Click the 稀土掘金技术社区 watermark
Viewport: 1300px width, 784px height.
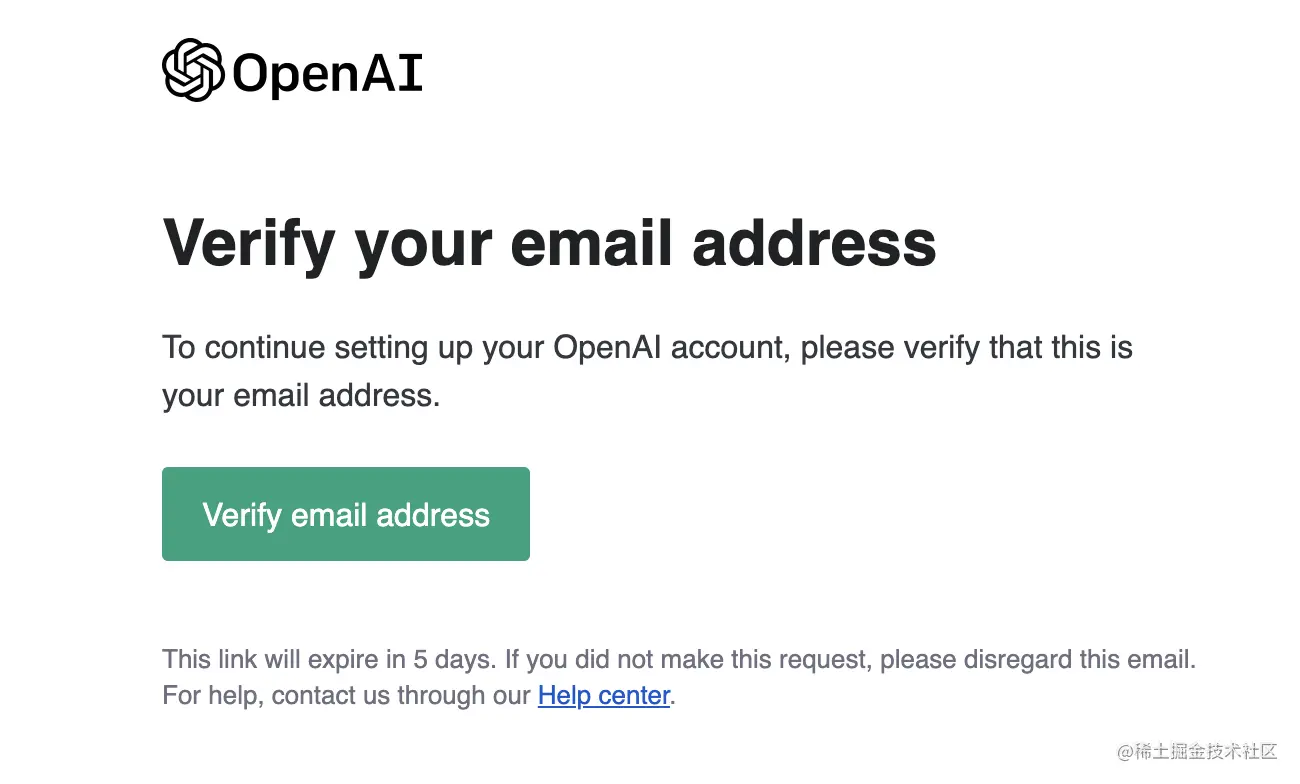(x=1208, y=751)
